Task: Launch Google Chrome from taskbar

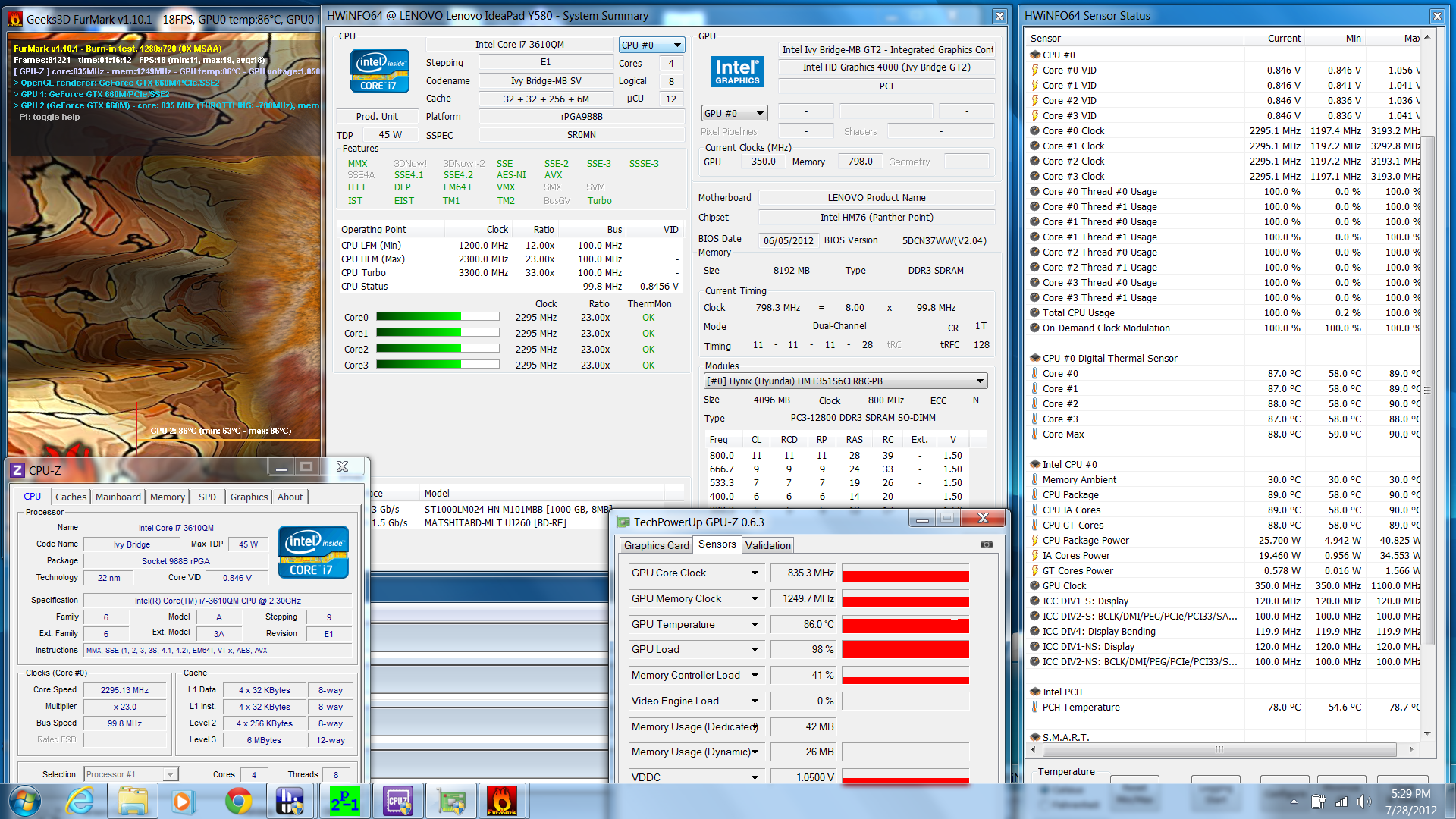Action: tap(238, 802)
